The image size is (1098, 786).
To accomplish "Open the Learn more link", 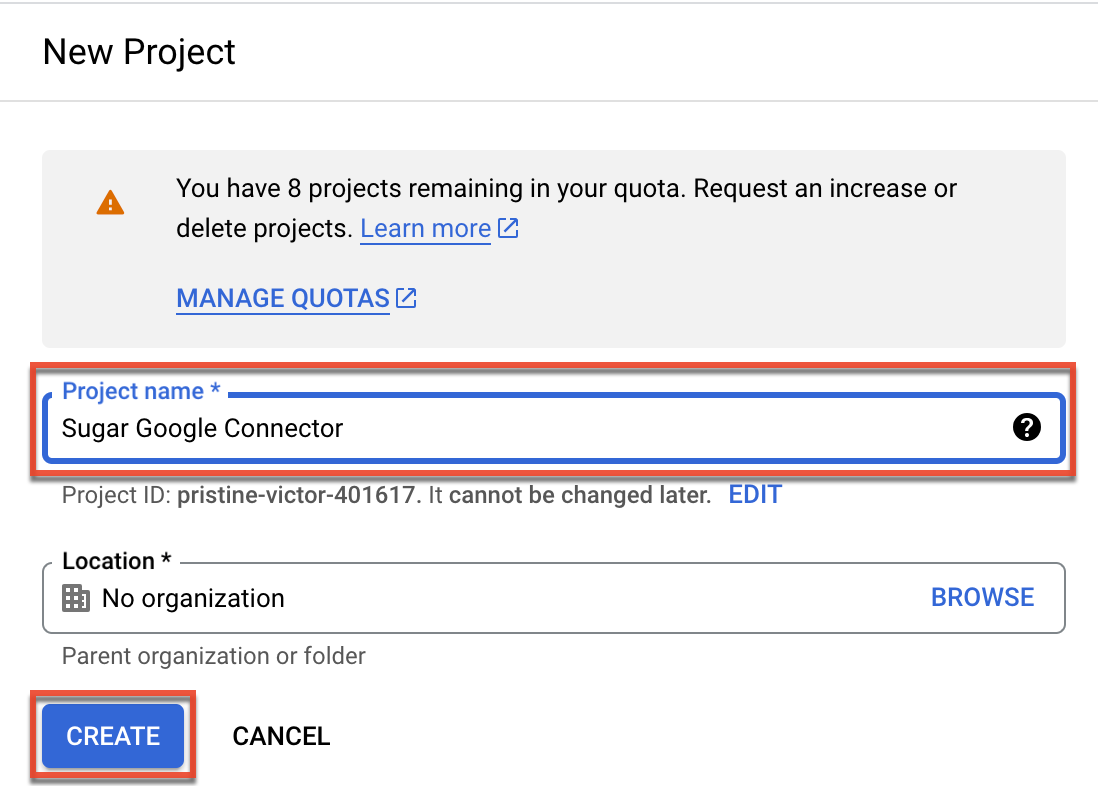I will coord(424,228).
